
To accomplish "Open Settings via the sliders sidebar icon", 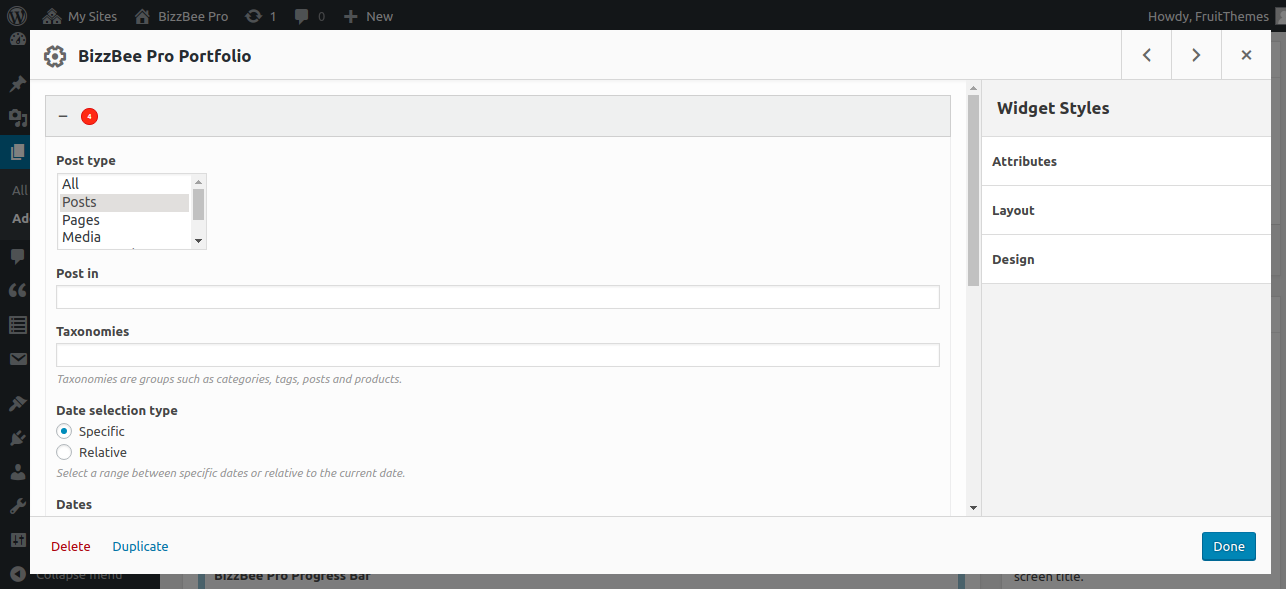I will (17, 540).
